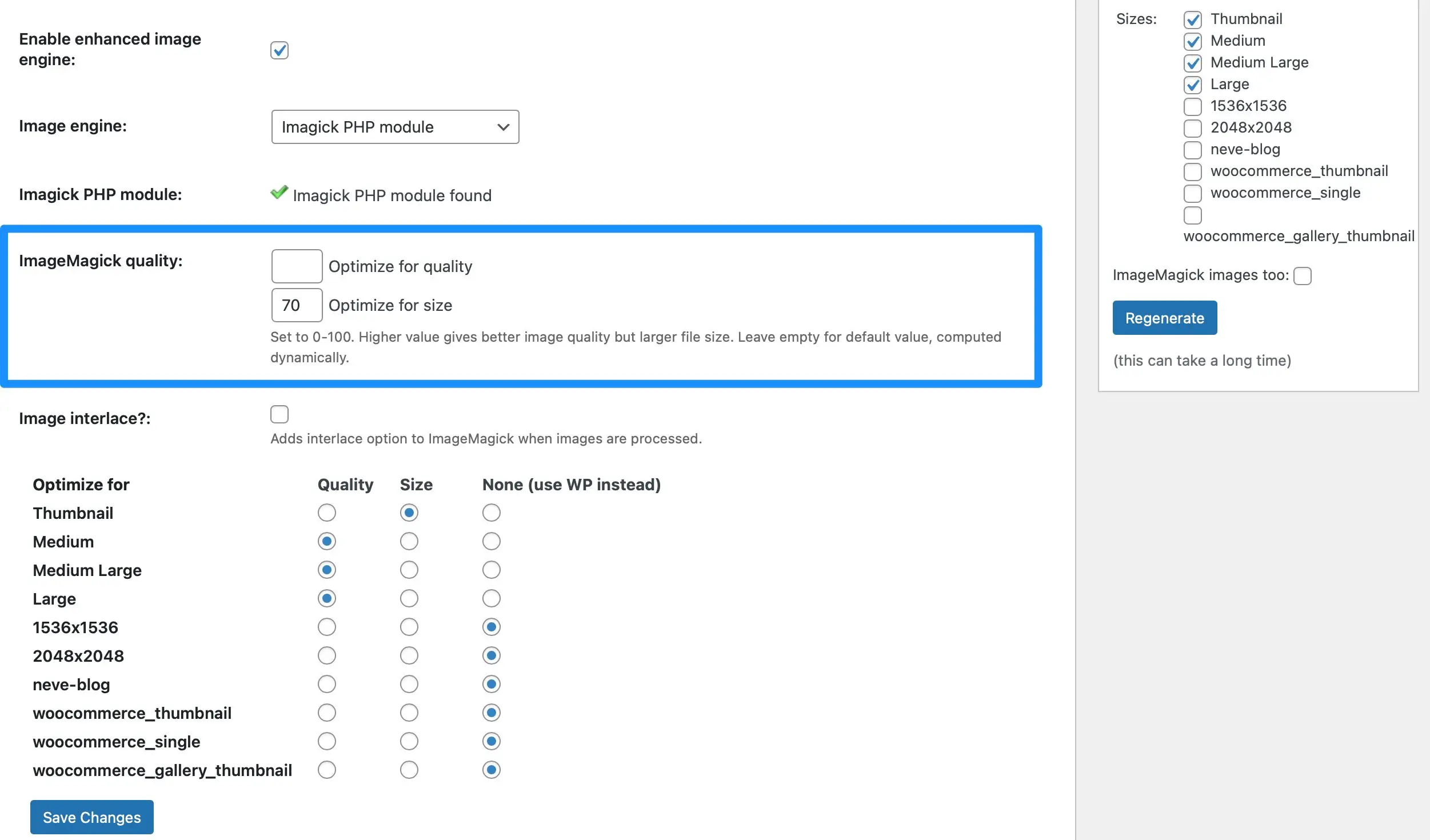Viewport: 1430px width, 840px height.
Task: Click the enhanced image engine checkbox icon
Action: pyautogui.click(x=279, y=49)
